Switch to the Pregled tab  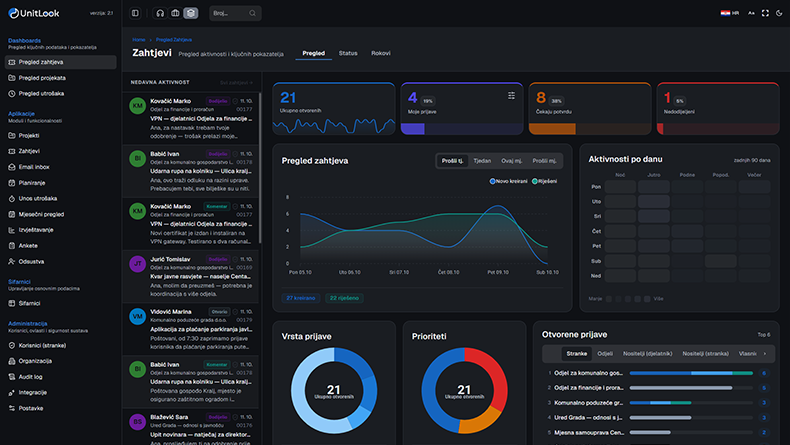point(313,53)
